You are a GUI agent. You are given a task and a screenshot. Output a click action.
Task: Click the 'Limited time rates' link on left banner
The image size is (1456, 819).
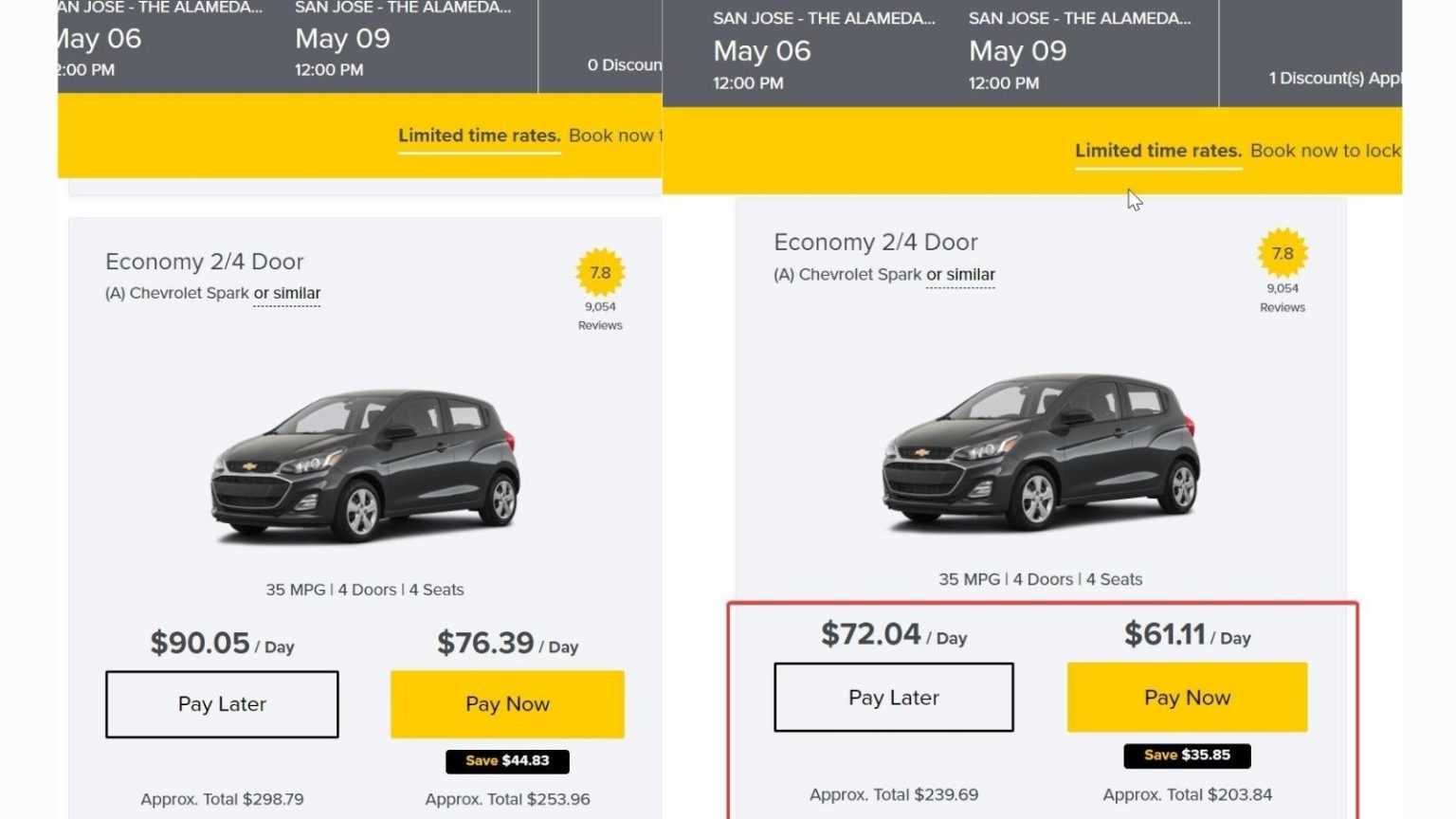coord(478,136)
